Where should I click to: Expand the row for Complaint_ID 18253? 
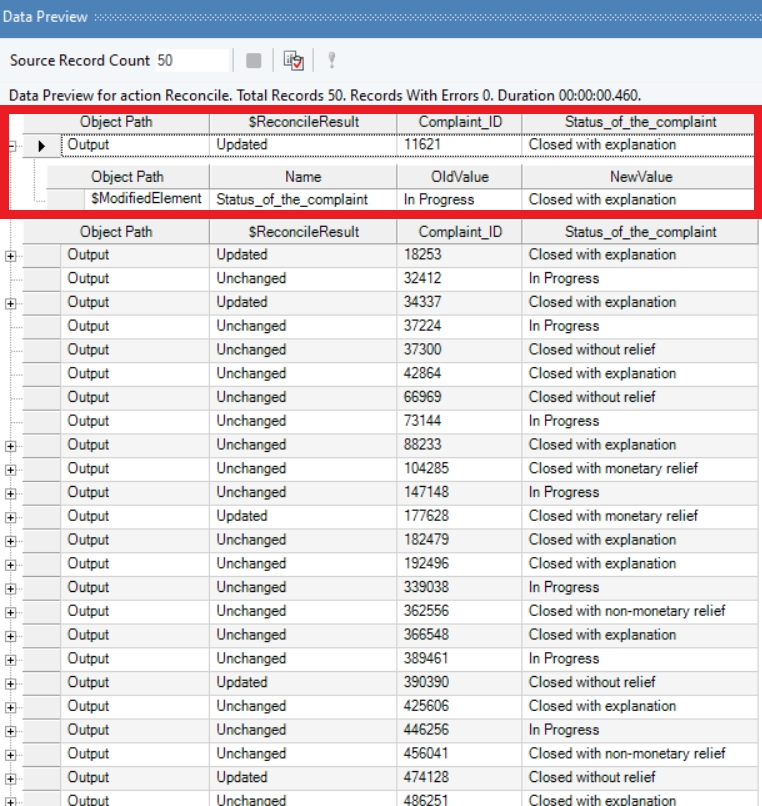tap(11, 255)
